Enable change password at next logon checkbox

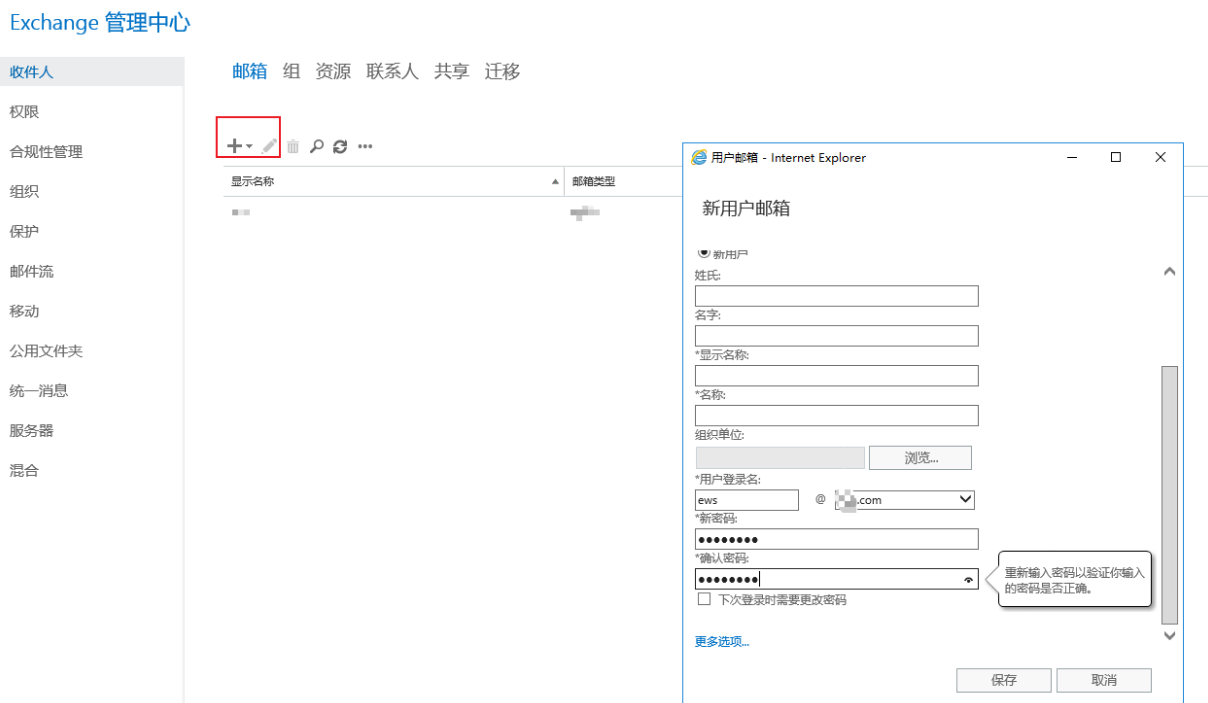pos(704,599)
